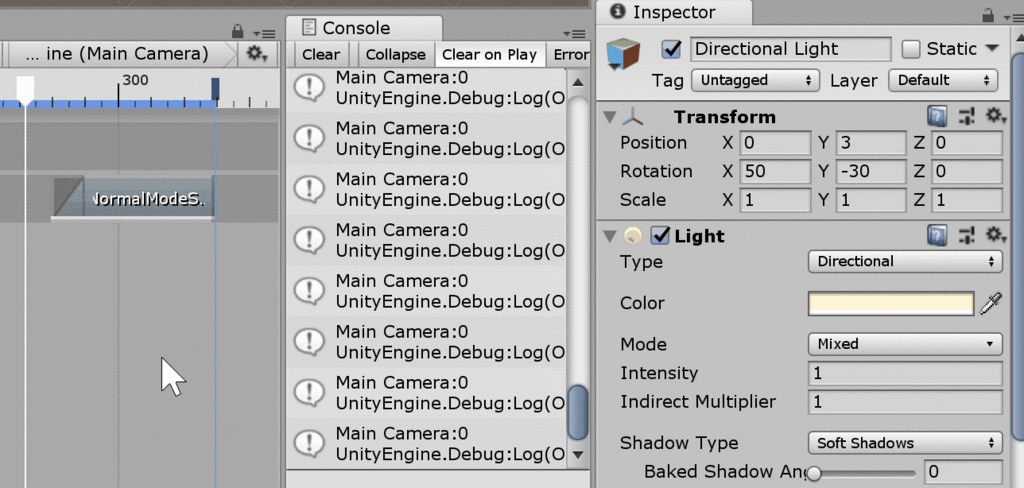Open the Shadow Type dropdown
1024x488 pixels.
pyautogui.click(x=904, y=443)
